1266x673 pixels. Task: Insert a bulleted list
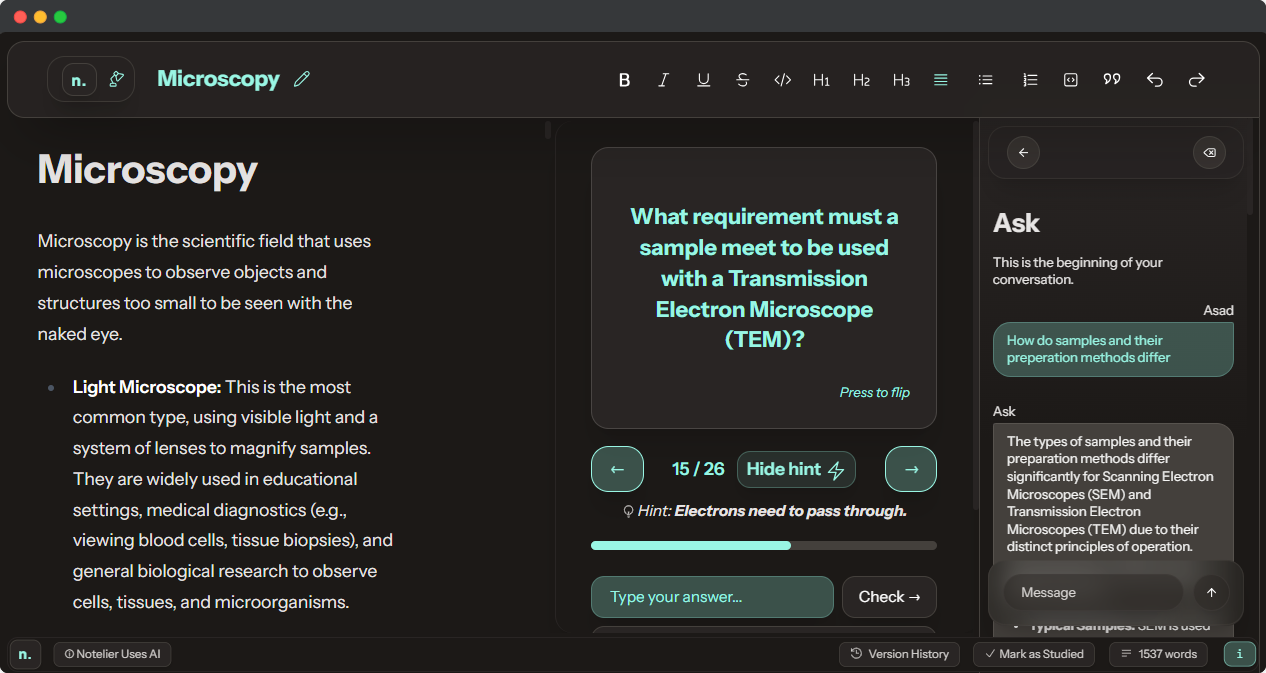point(985,80)
